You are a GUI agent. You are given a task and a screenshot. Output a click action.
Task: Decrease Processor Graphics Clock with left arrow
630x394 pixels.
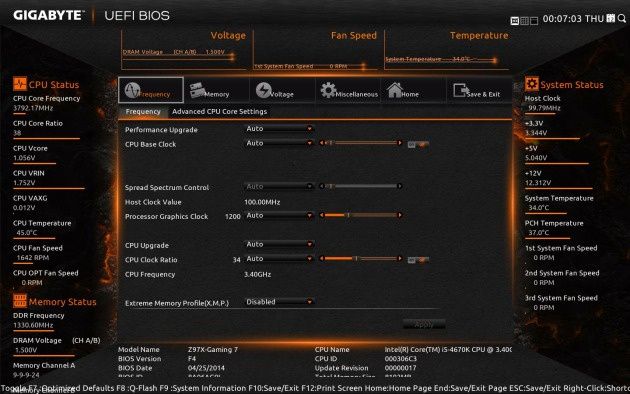(322, 215)
